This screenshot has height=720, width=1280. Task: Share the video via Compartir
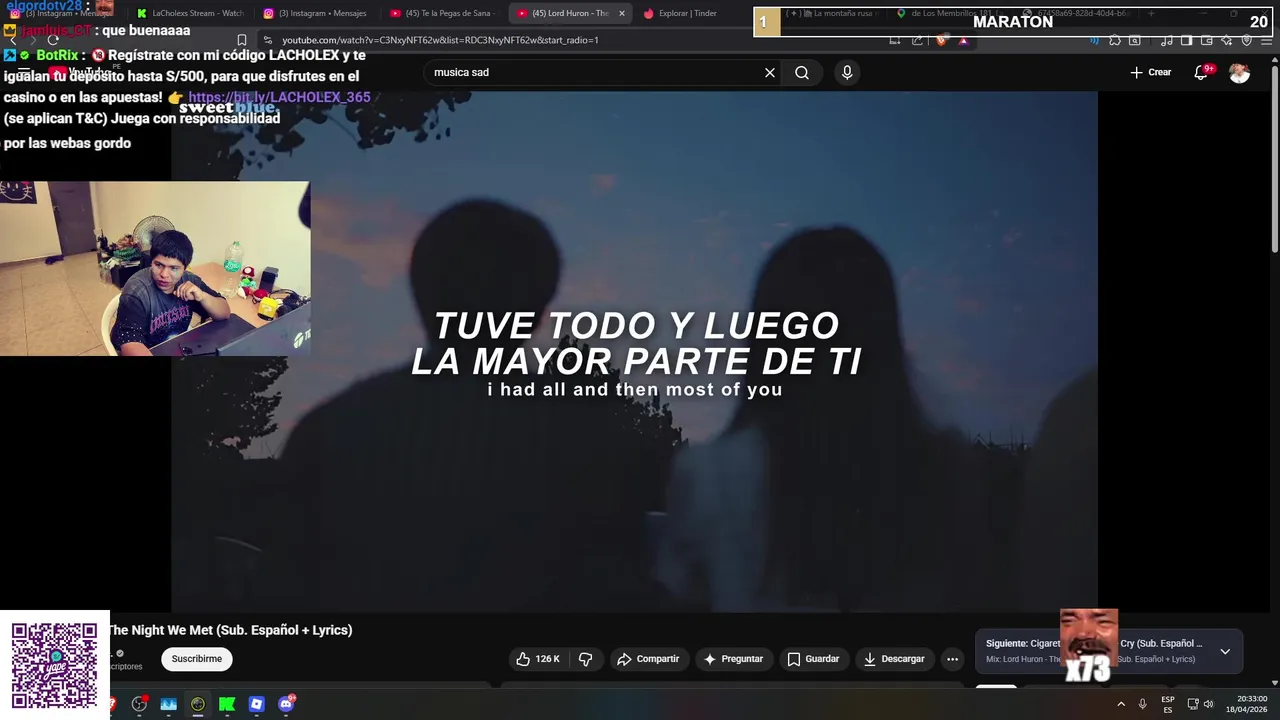click(x=648, y=659)
